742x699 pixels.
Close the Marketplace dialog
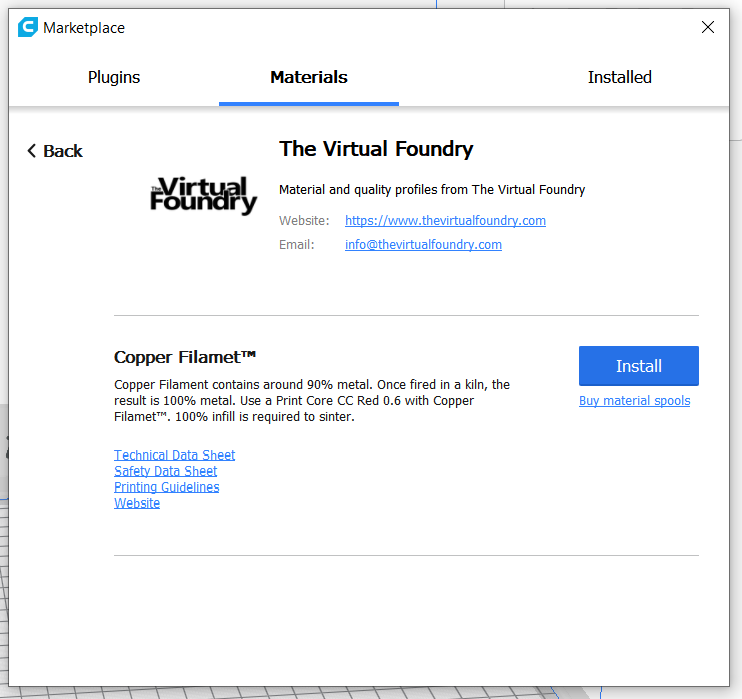(x=707, y=27)
